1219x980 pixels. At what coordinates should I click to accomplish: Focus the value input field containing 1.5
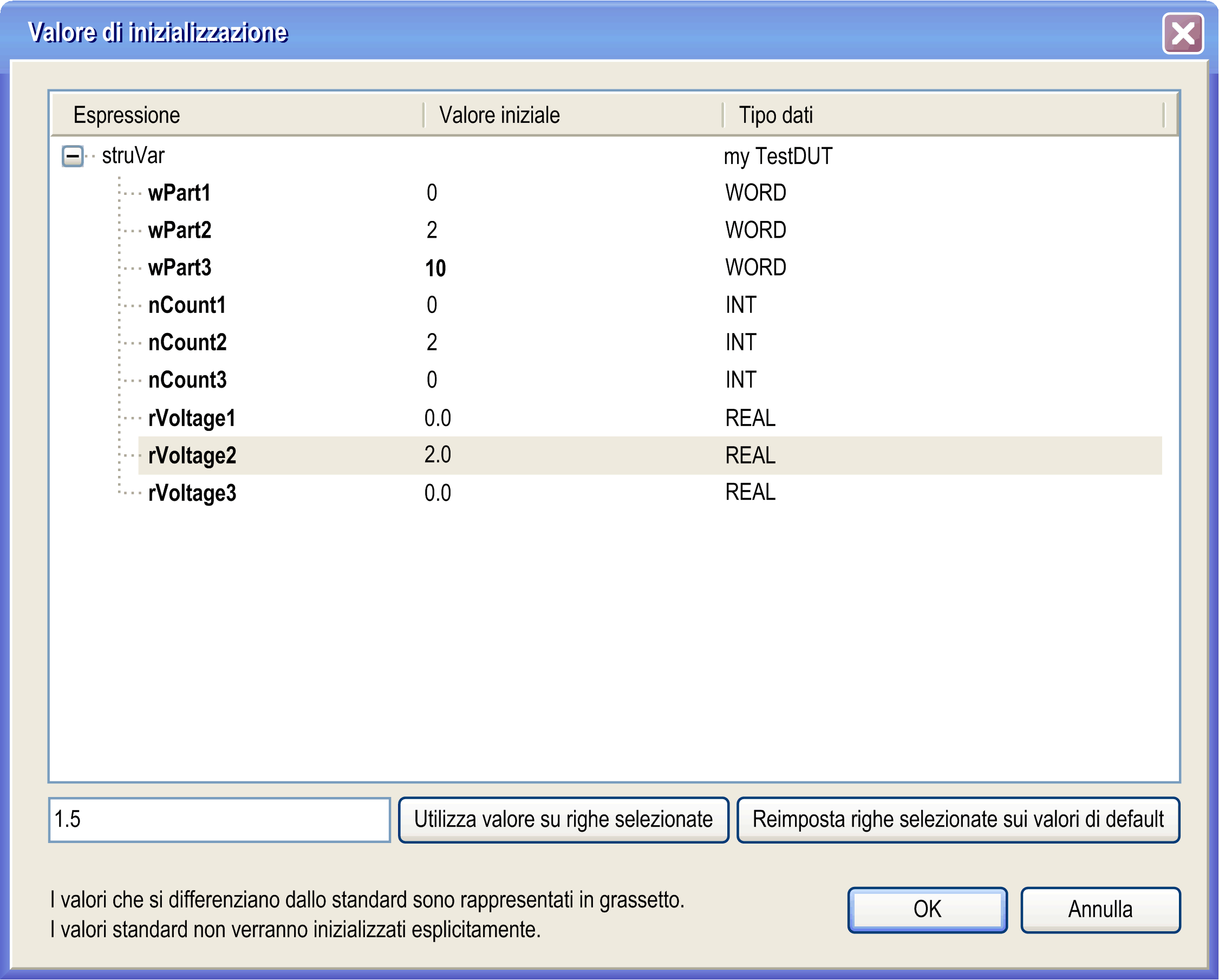[219, 820]
